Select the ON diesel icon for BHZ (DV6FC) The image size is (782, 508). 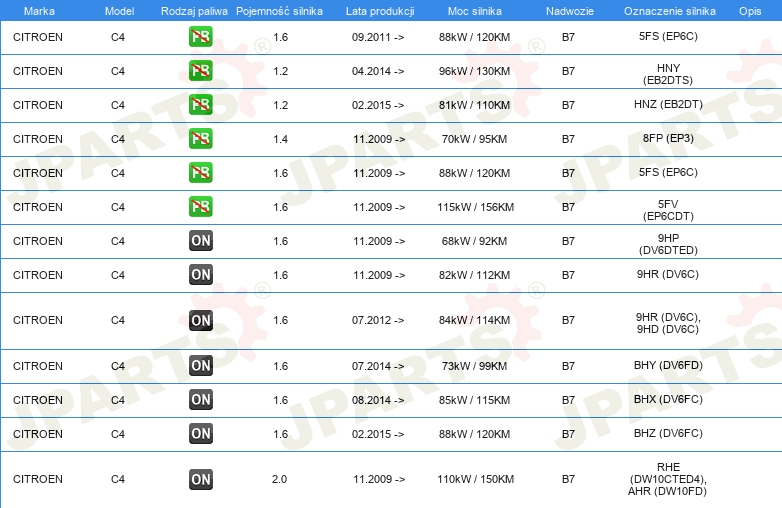point(200,433)
